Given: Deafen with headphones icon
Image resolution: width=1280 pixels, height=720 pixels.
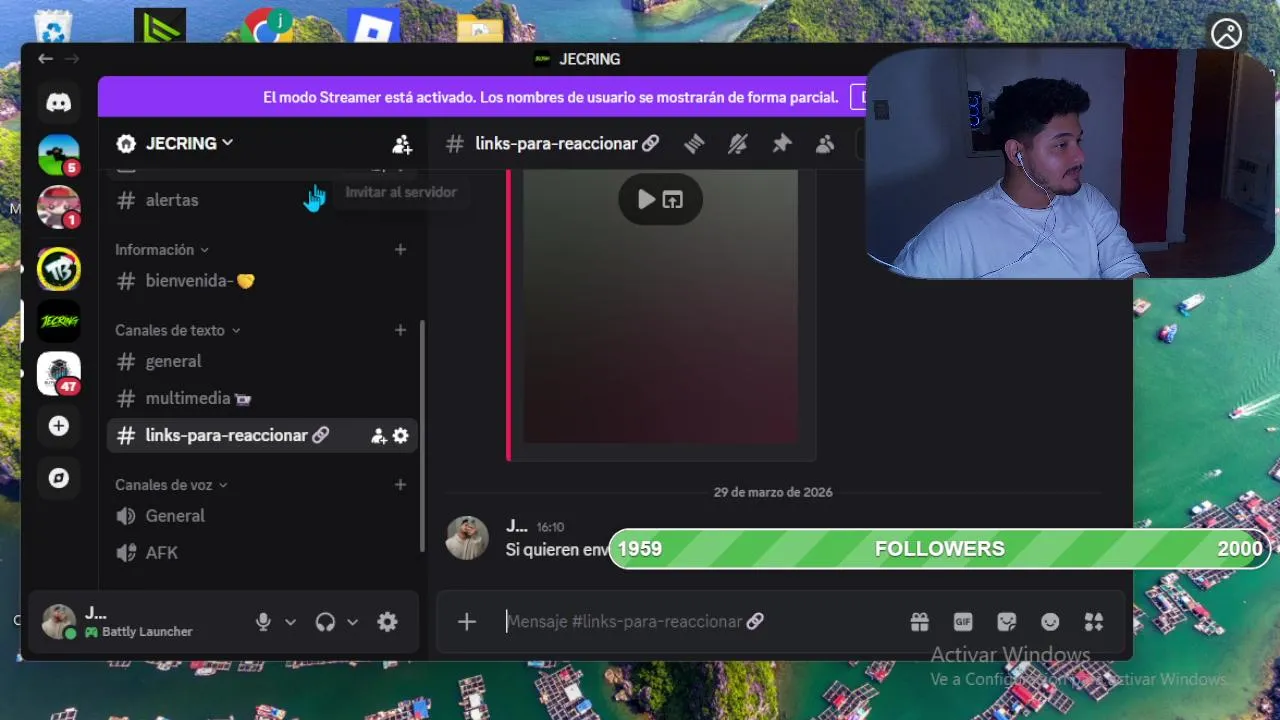Looking at the screenshot, I should (x=325, y=622).
